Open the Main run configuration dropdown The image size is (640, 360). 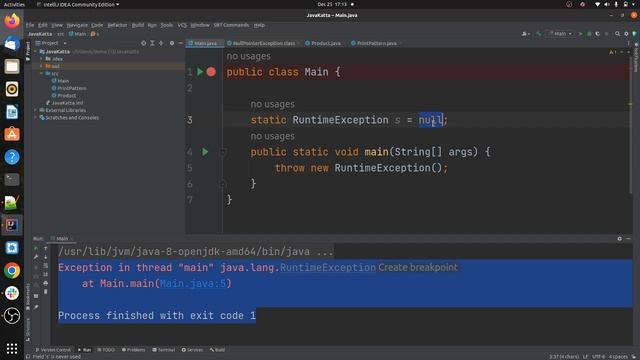pyautogui.click(x=560, y=34)
